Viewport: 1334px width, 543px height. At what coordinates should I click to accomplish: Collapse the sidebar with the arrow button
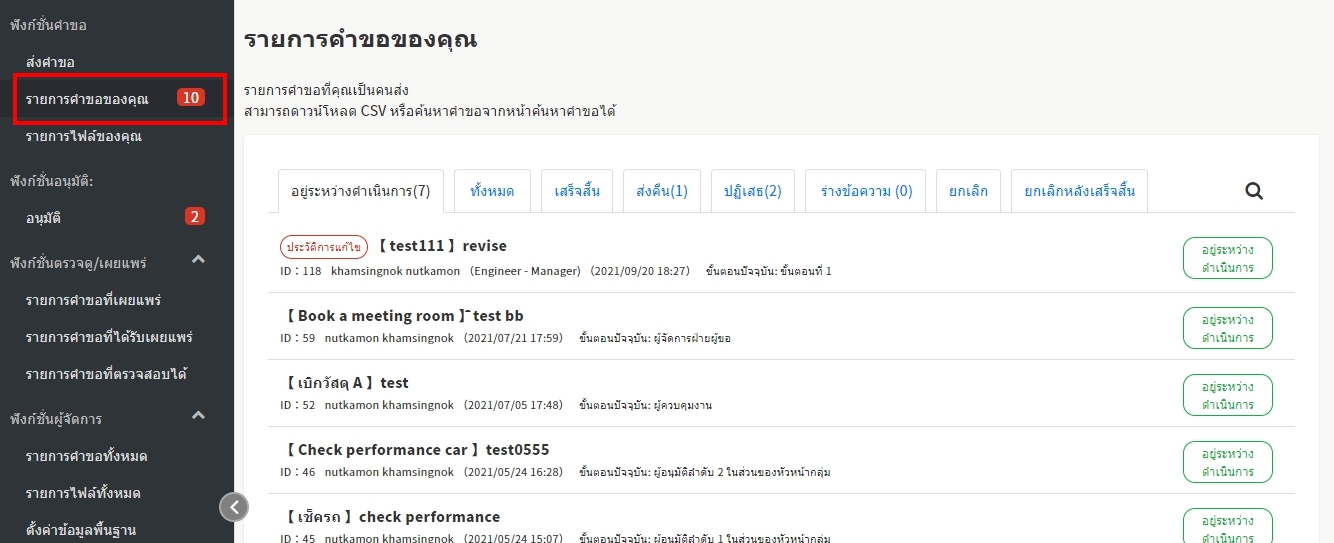click(x=233, y=507)
